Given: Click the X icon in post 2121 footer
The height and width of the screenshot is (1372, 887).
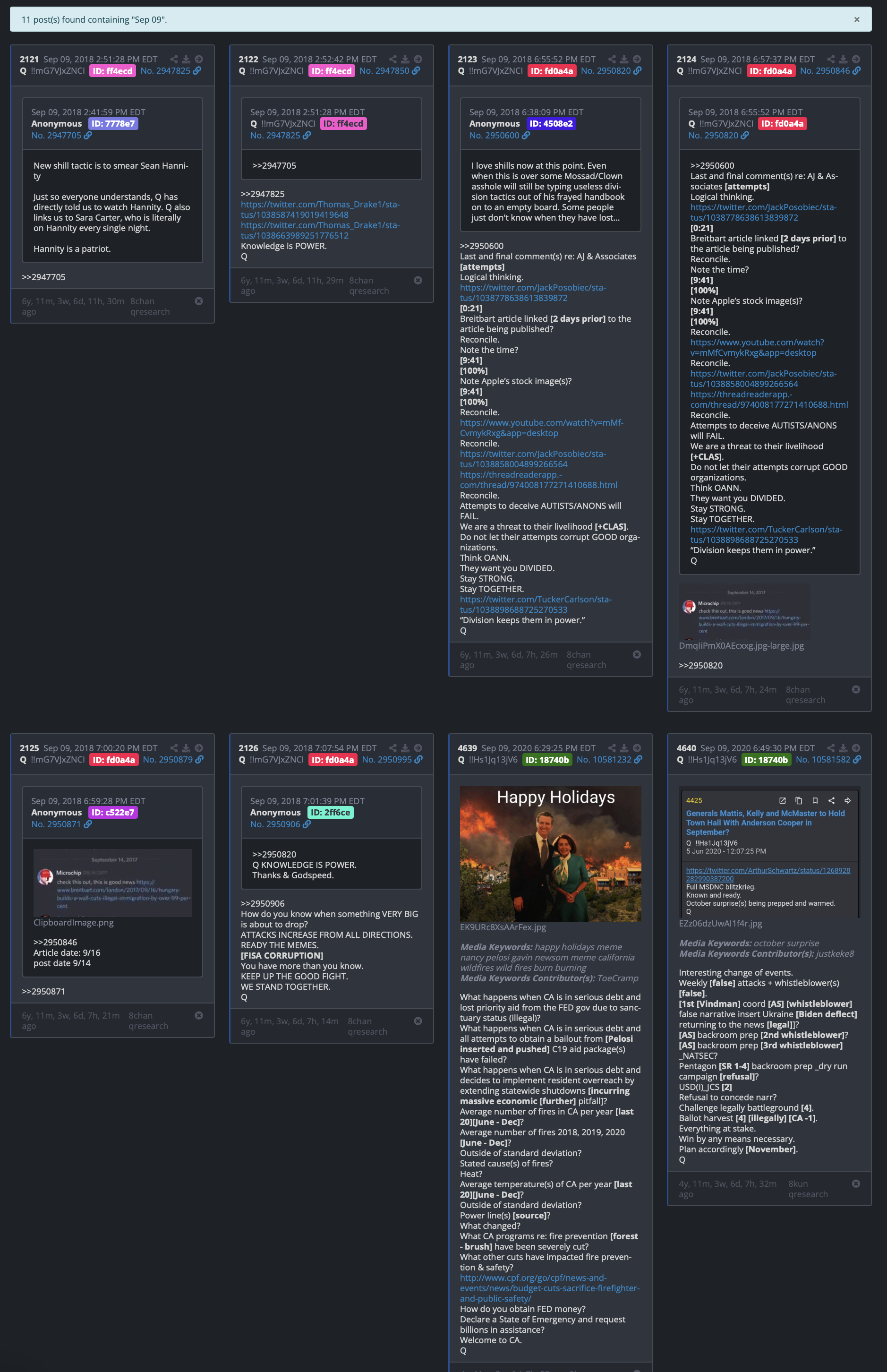Looking at the screenshot, I should click(199, 301).
